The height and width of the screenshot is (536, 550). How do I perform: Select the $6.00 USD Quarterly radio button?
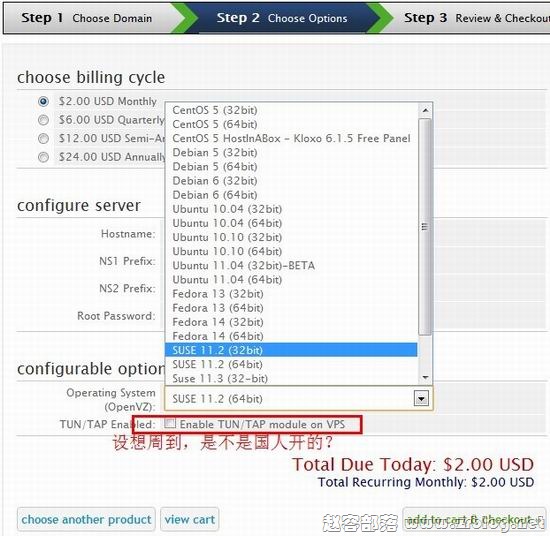43,120
